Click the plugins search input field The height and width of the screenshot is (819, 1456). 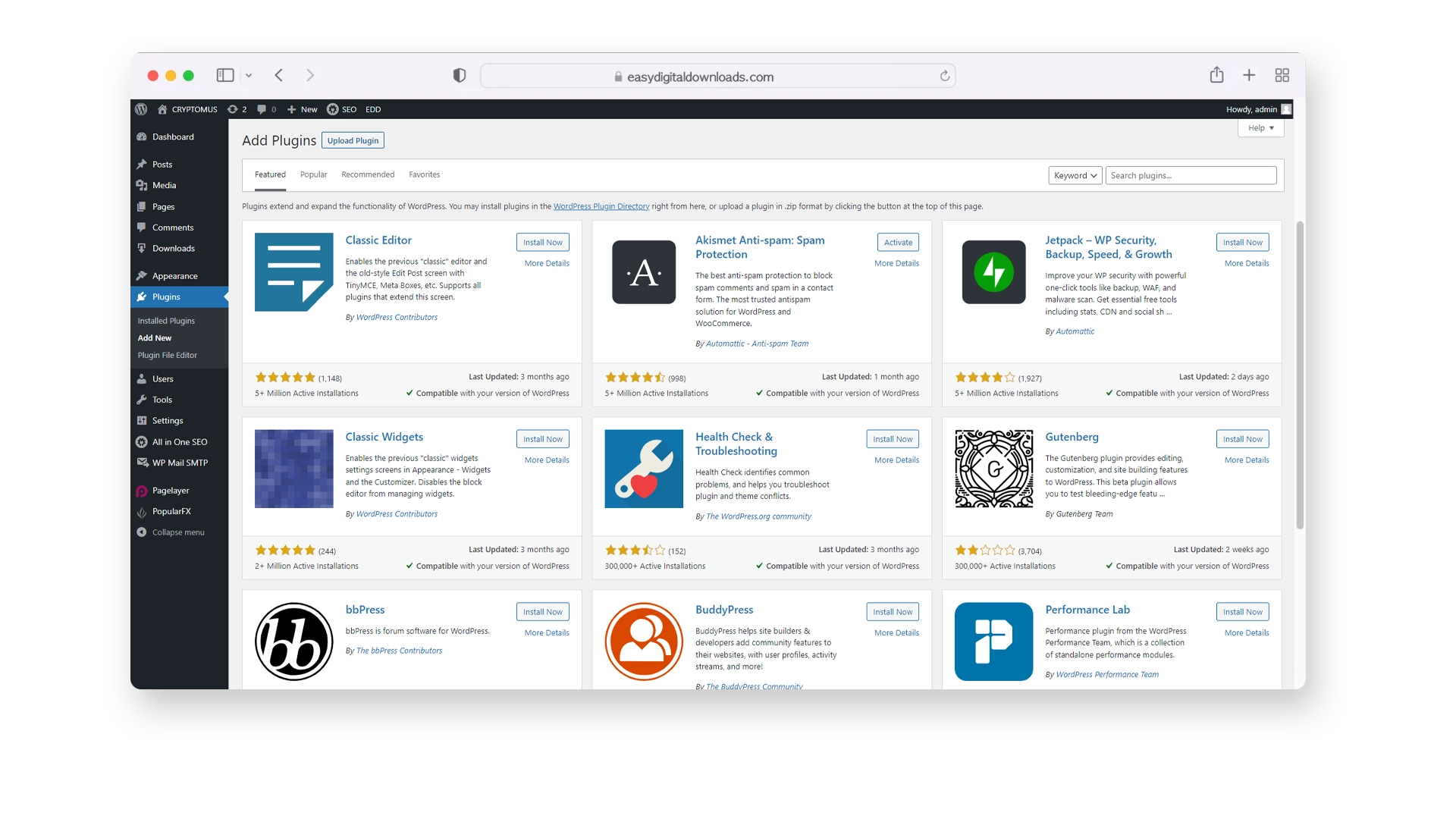1192,175
